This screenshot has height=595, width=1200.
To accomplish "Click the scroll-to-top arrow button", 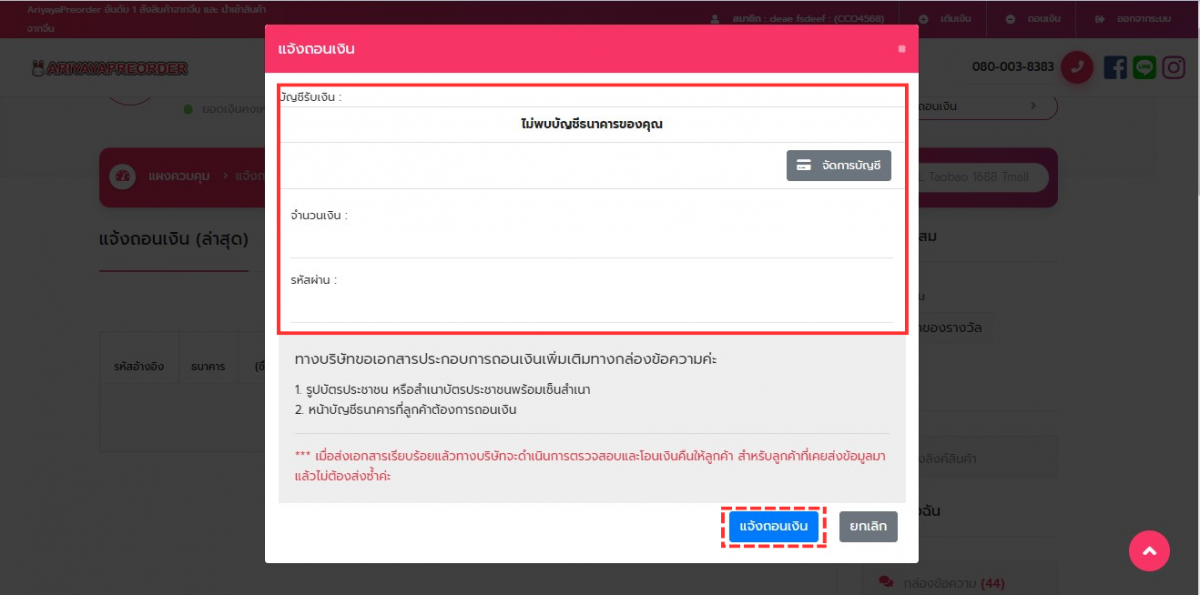I will pyautogui.click(x=1149, y=551).
